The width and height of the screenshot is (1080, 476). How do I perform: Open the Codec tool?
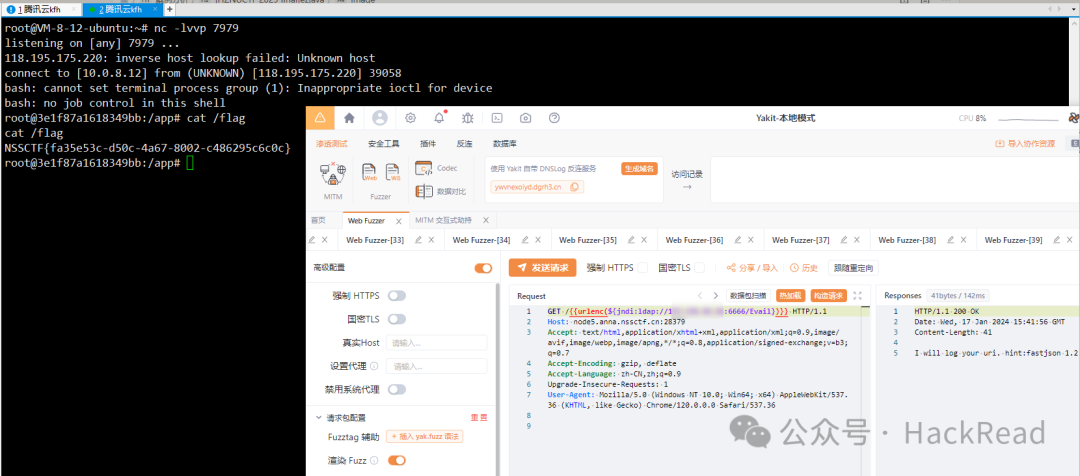coord(437,168)
